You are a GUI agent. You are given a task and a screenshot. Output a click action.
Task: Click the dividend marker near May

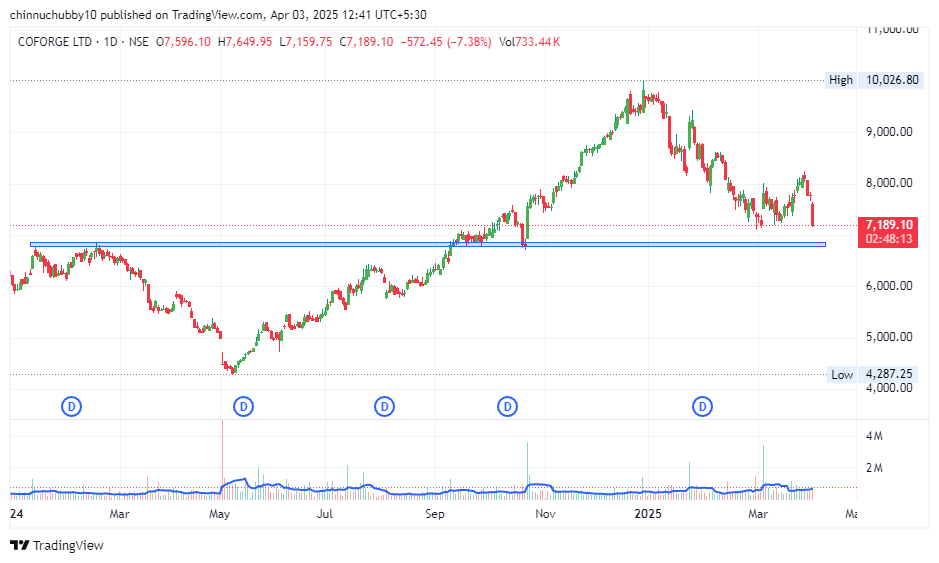(x=243, y=407)
